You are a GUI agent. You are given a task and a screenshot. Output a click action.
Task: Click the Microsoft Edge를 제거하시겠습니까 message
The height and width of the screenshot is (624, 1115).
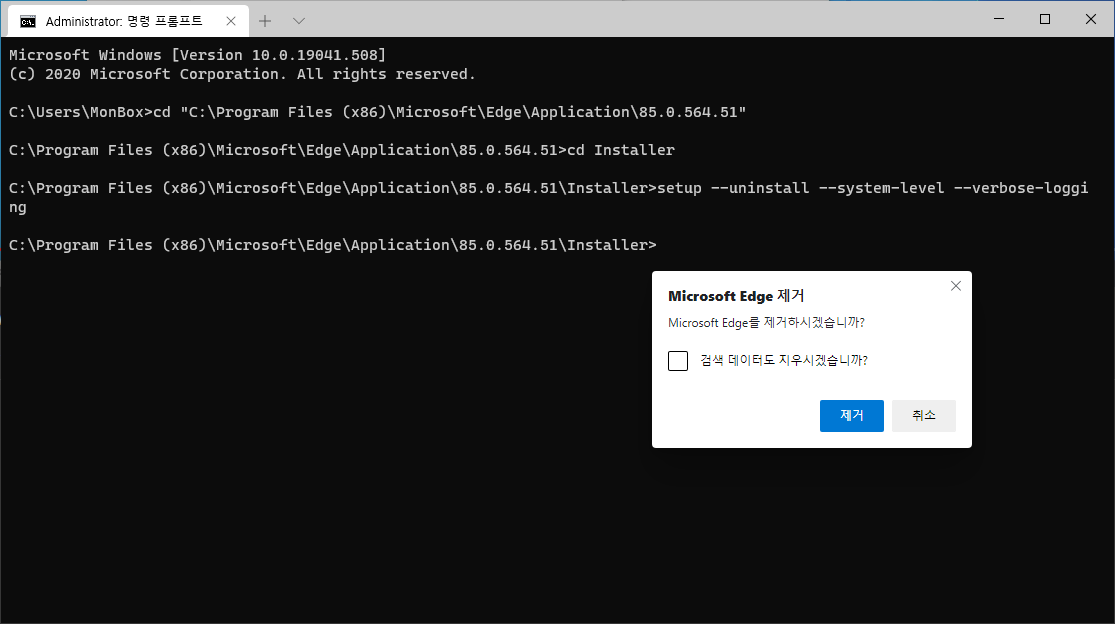click(x=766, y=323)
